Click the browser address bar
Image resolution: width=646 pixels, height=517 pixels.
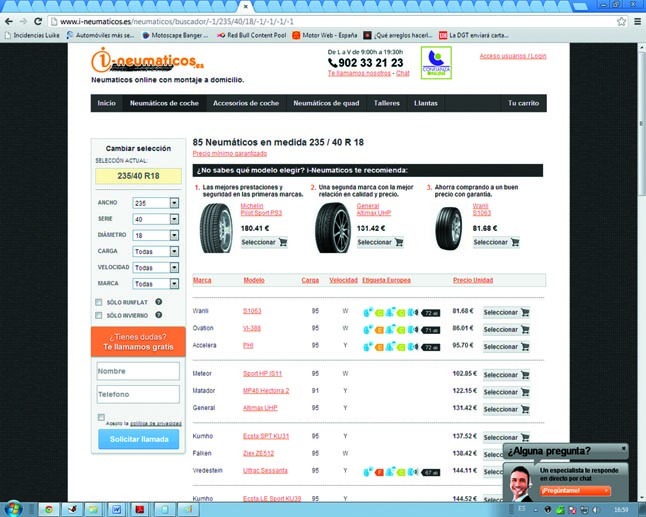[x=332, y=22]
